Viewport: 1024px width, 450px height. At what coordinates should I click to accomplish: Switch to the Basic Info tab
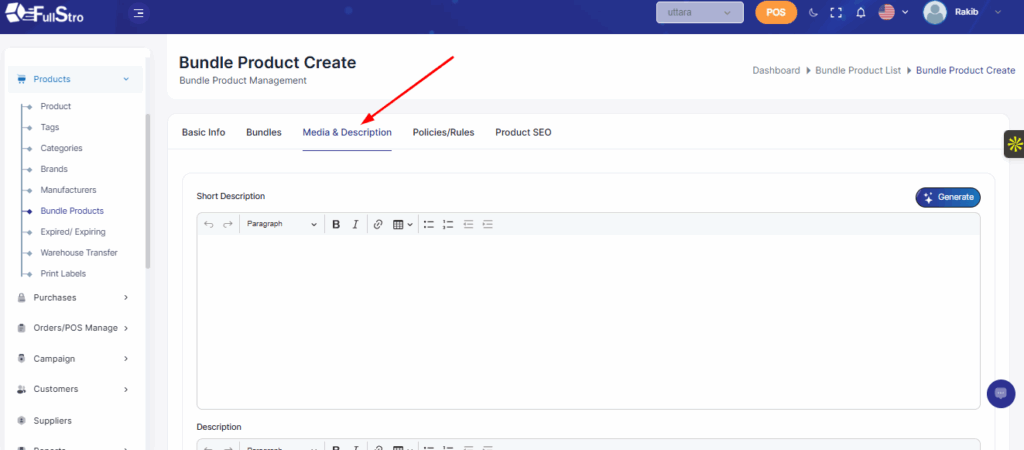click(203, 132)
